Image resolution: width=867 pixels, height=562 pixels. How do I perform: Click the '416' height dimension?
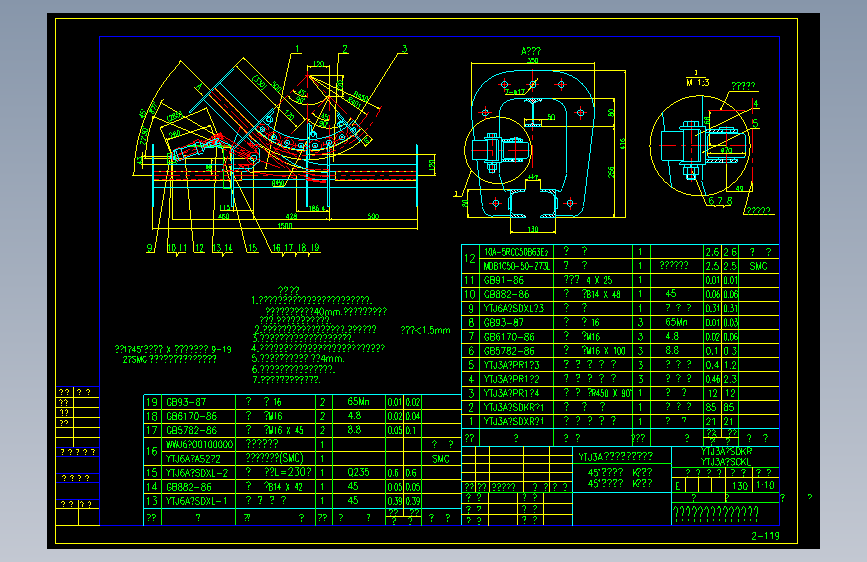[623, 144]
